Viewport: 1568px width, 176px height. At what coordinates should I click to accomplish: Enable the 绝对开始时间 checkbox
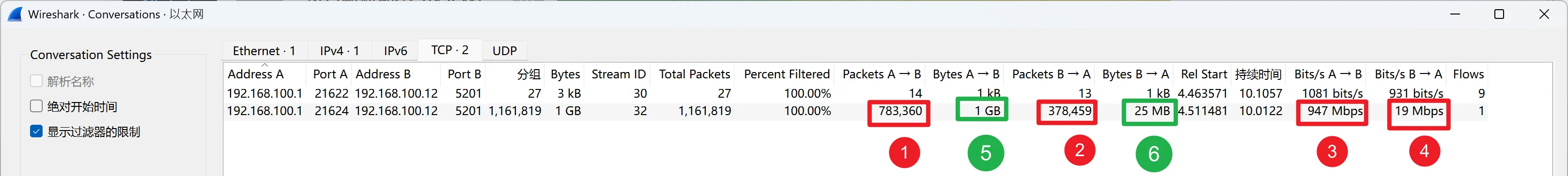pyautogui.click(x=36, y=106)
